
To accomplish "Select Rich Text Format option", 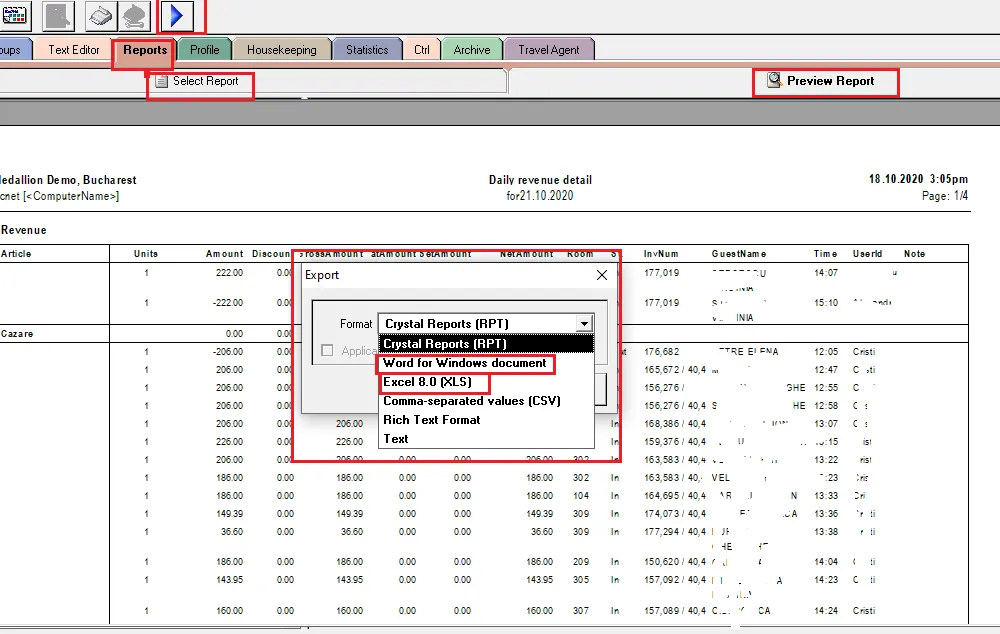I will click(432, 420).
